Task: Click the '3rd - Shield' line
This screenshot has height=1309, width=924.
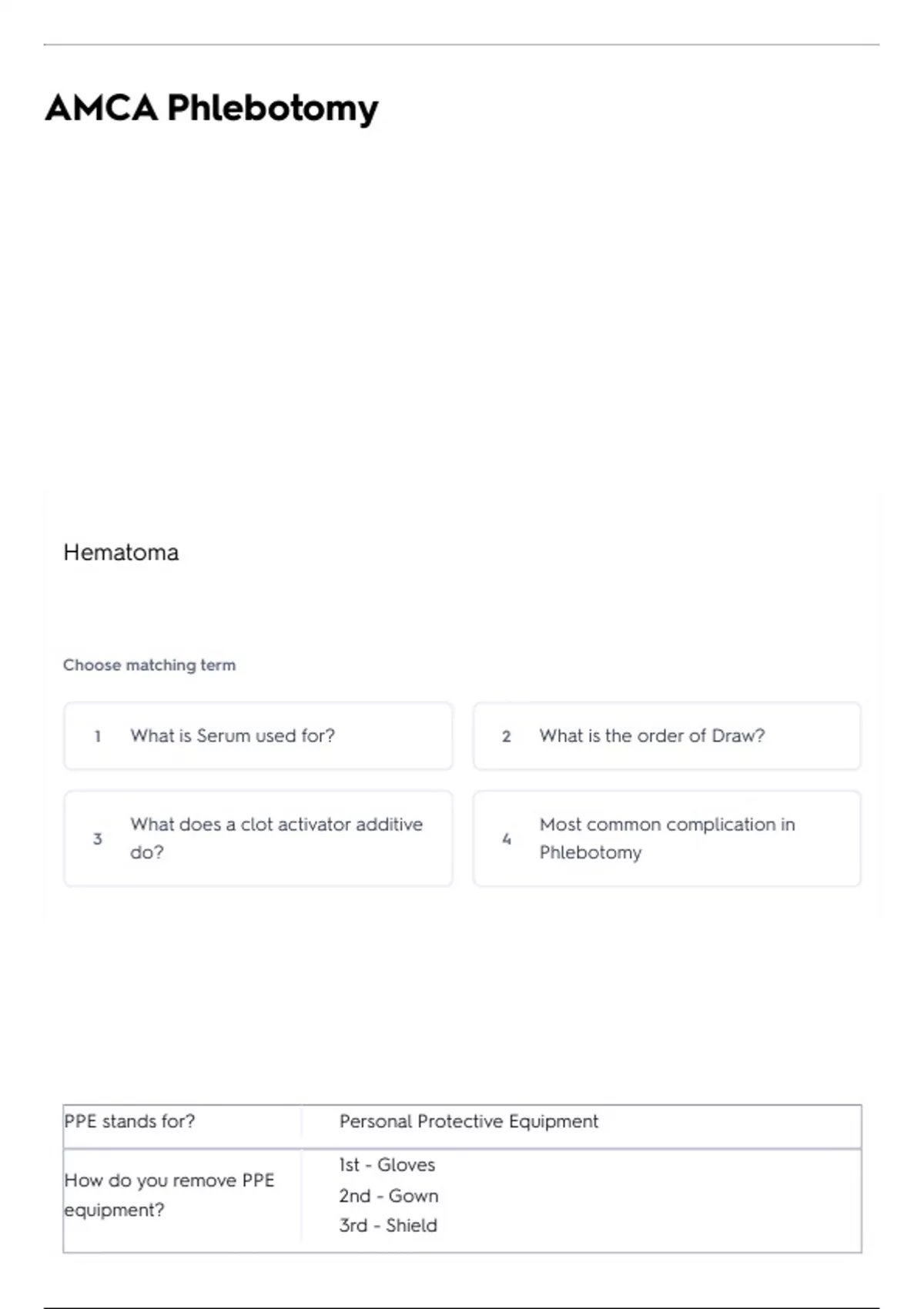Action: [387, 1225]
